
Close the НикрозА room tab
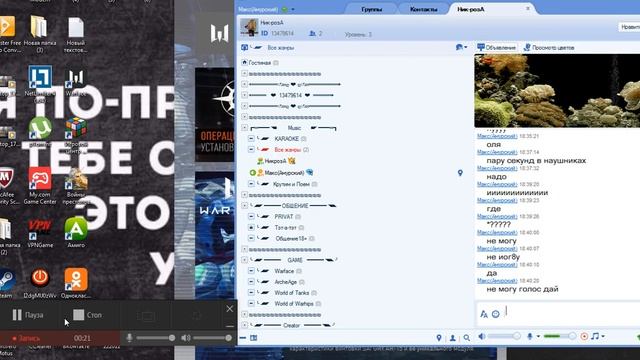tap(527, 8)
